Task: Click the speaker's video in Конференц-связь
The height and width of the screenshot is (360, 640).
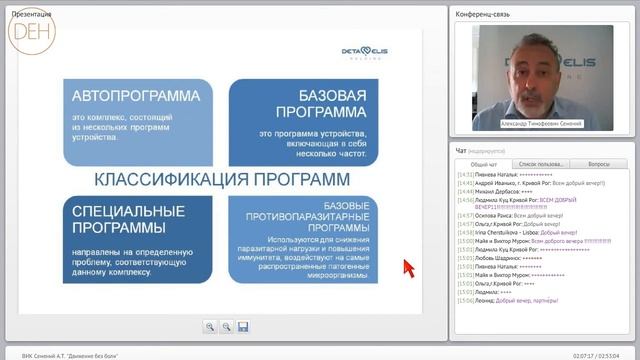Action: (542, 78)
